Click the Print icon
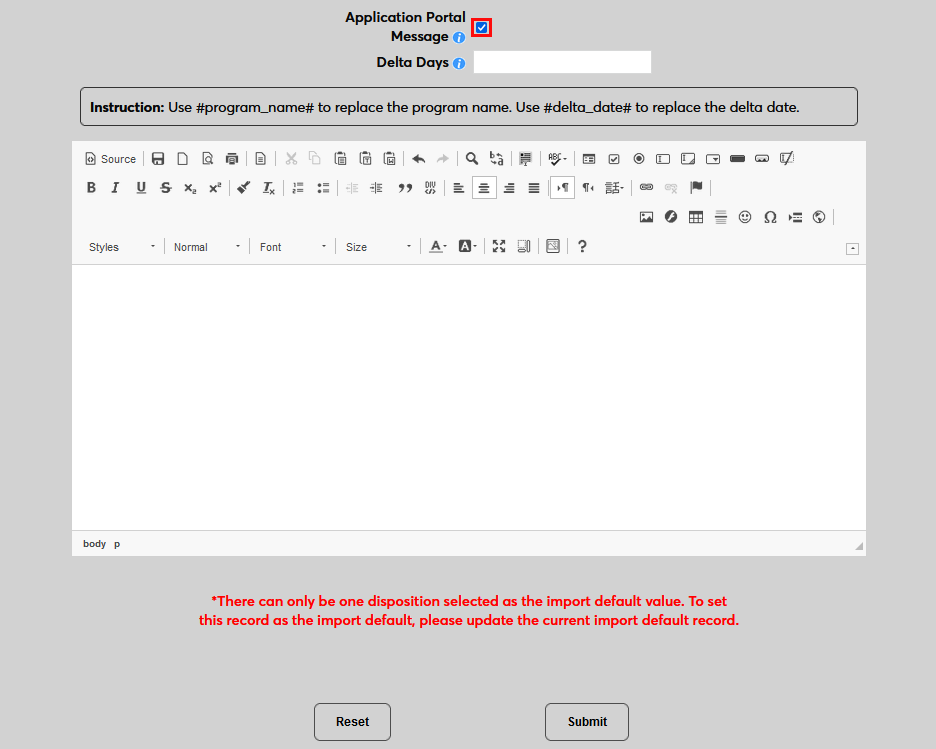This screenshot has width=936, height=749. [232, 159]
